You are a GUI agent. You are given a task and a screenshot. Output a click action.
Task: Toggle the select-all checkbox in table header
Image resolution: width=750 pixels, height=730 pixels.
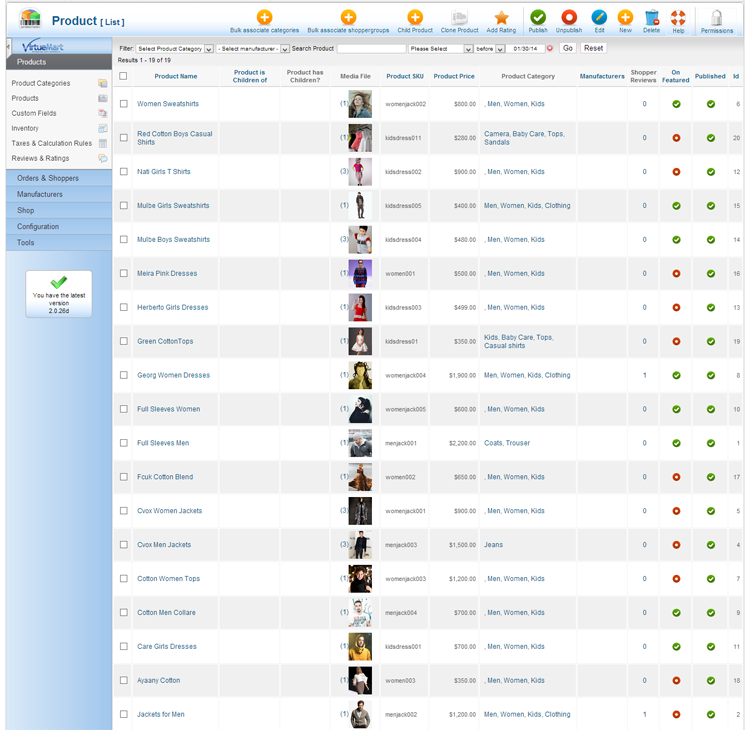(x=124, y=76)
